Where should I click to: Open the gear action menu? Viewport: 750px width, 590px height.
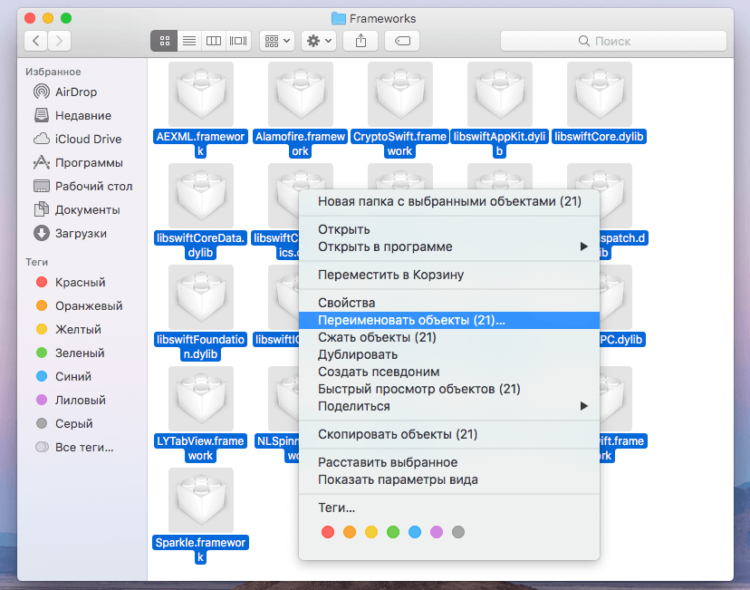coord(319,41)
